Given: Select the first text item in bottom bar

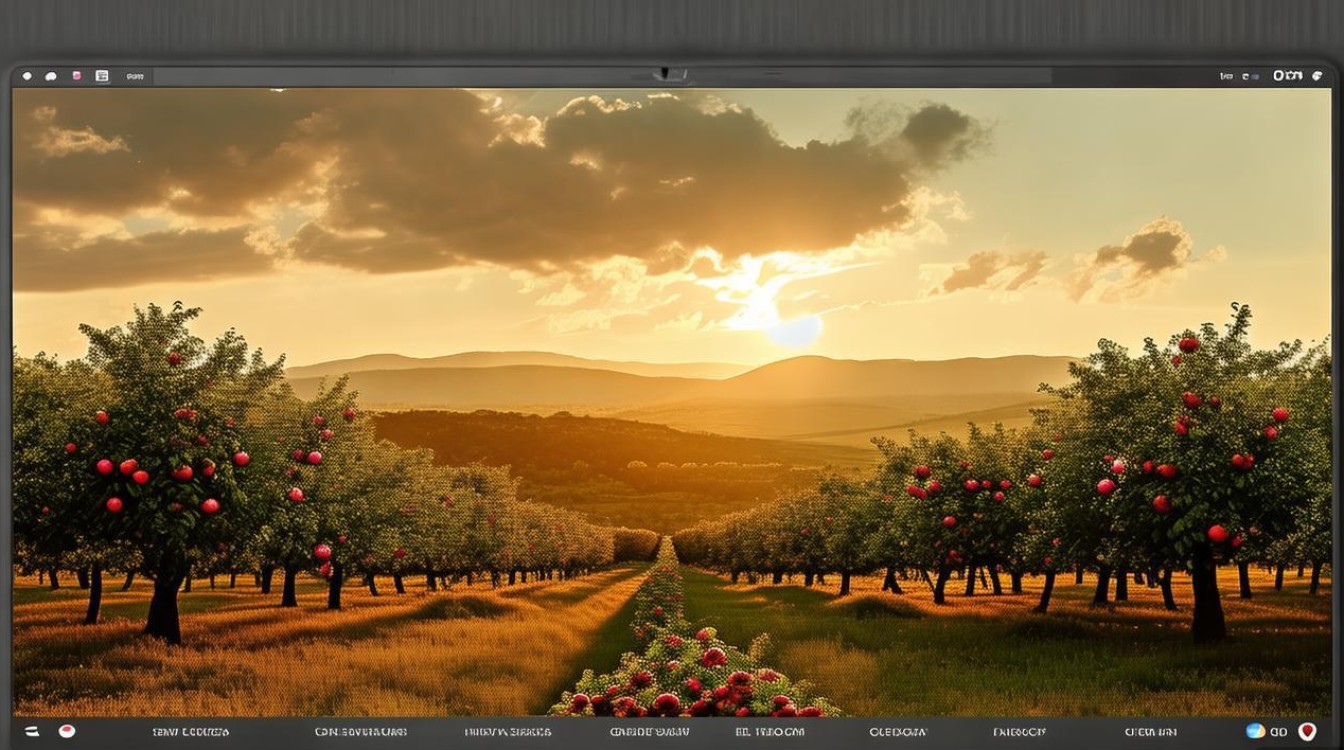Looking at the screenshot, I should pos(191,732).
